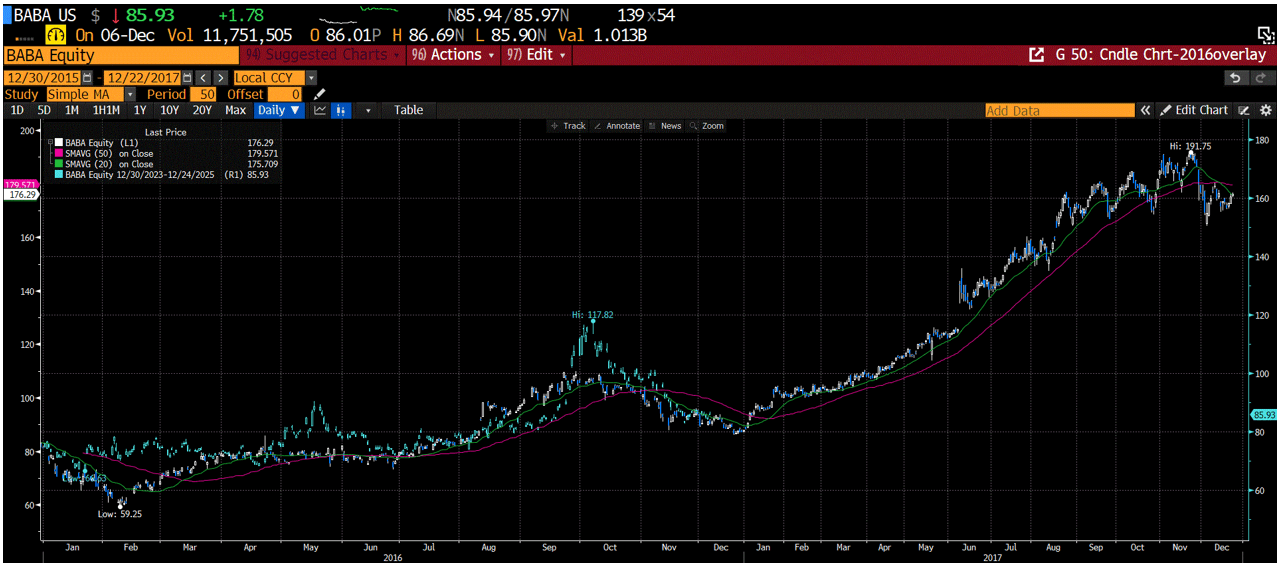Viewport: 1284px width, 569px height.
Task: Click the Table button
Action: pyautogui.click(x=408, y=110)
